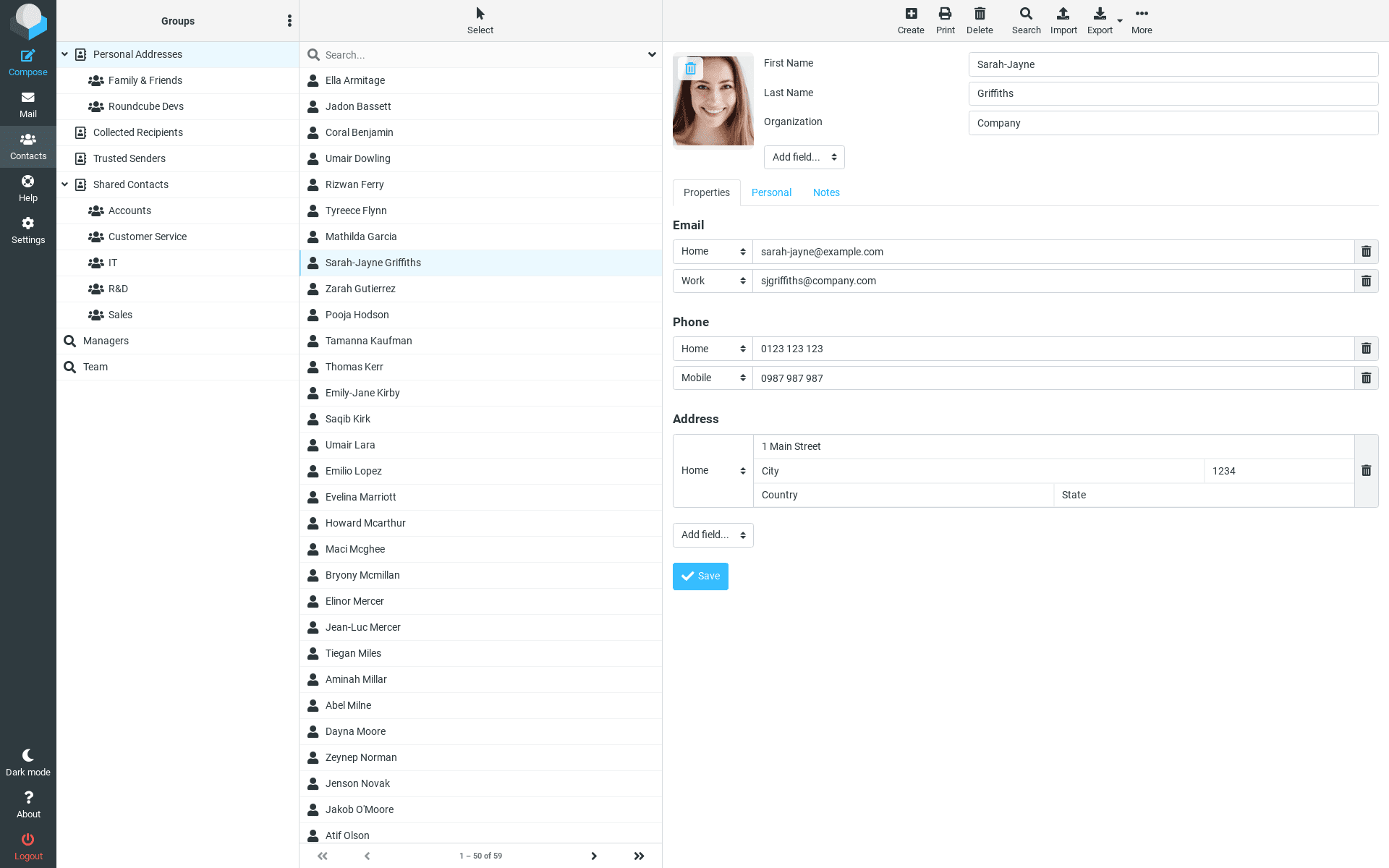This screenshot has height=868, width=1389.
Task: Switch to the Personal tab
Action: (x=771, y=192)
